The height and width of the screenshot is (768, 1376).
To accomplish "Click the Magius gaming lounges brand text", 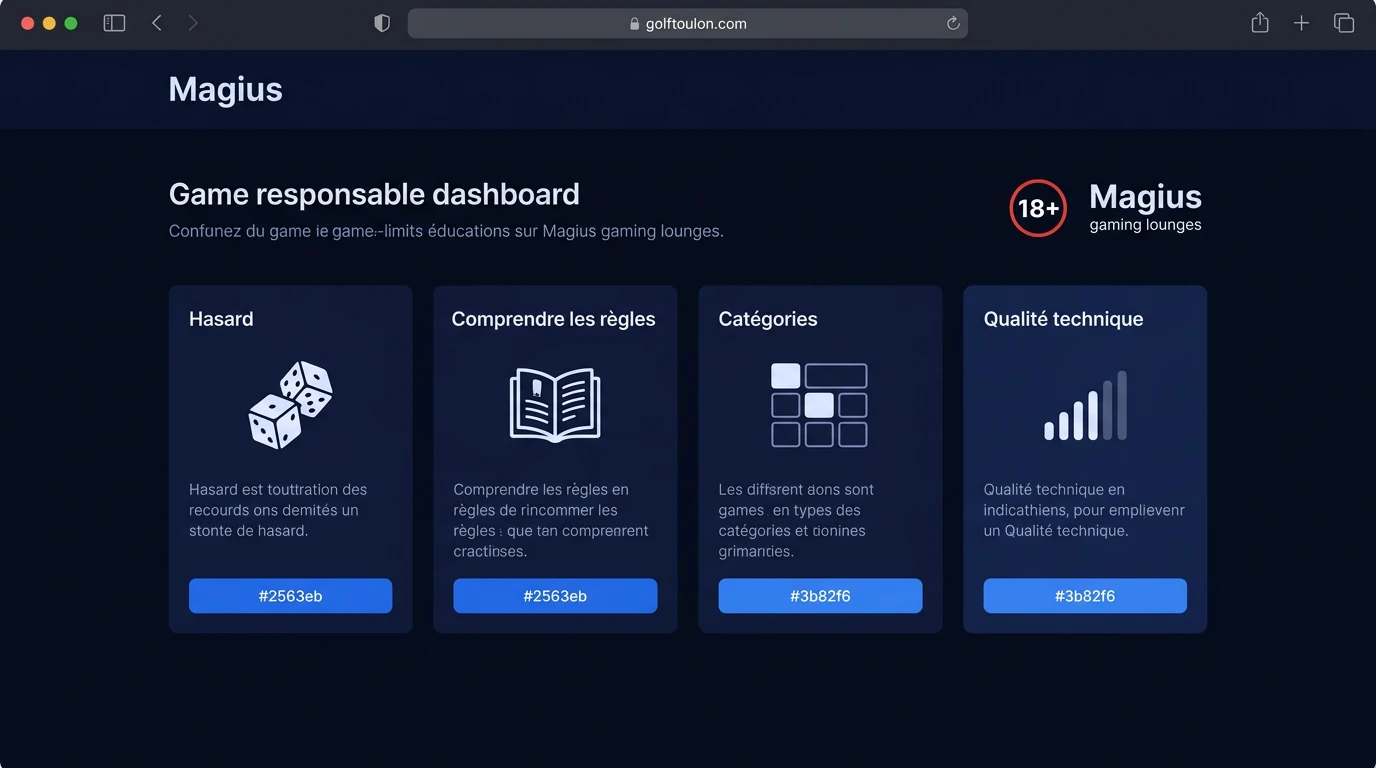I will [x=1145, y=207].
